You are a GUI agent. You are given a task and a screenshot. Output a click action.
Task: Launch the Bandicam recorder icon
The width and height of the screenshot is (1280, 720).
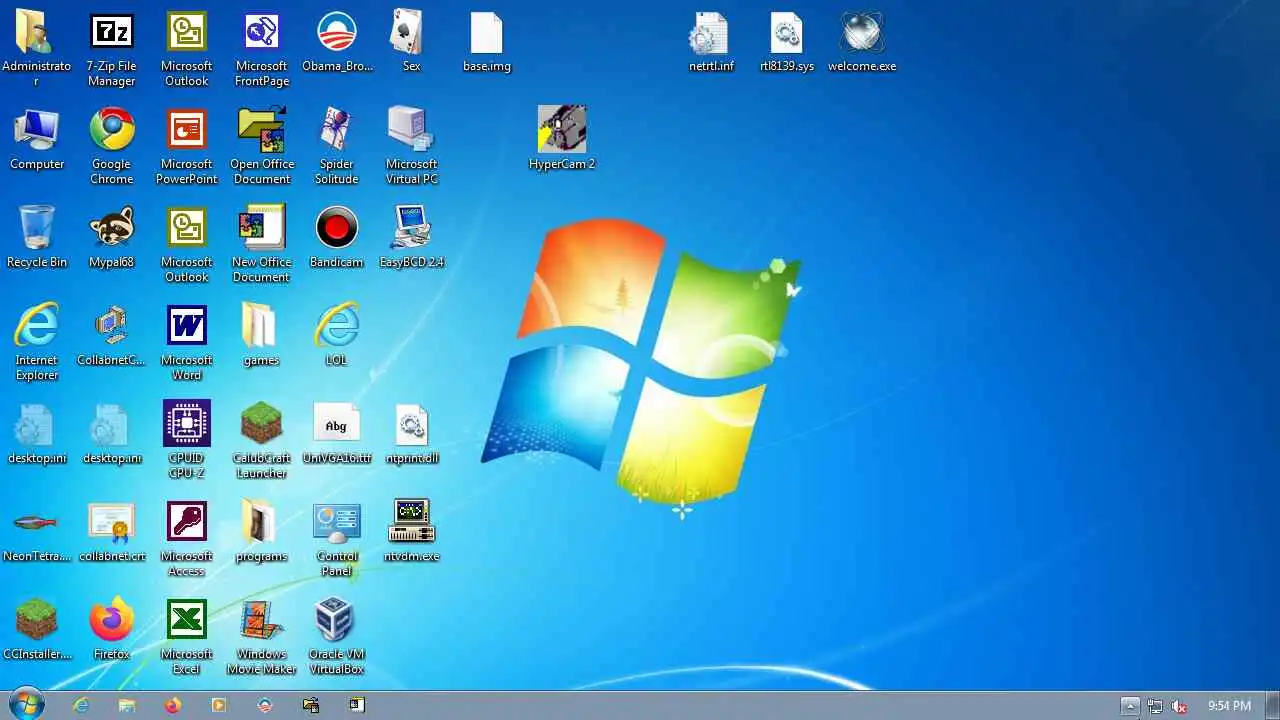pyautogui.click(x=336, y=238)
